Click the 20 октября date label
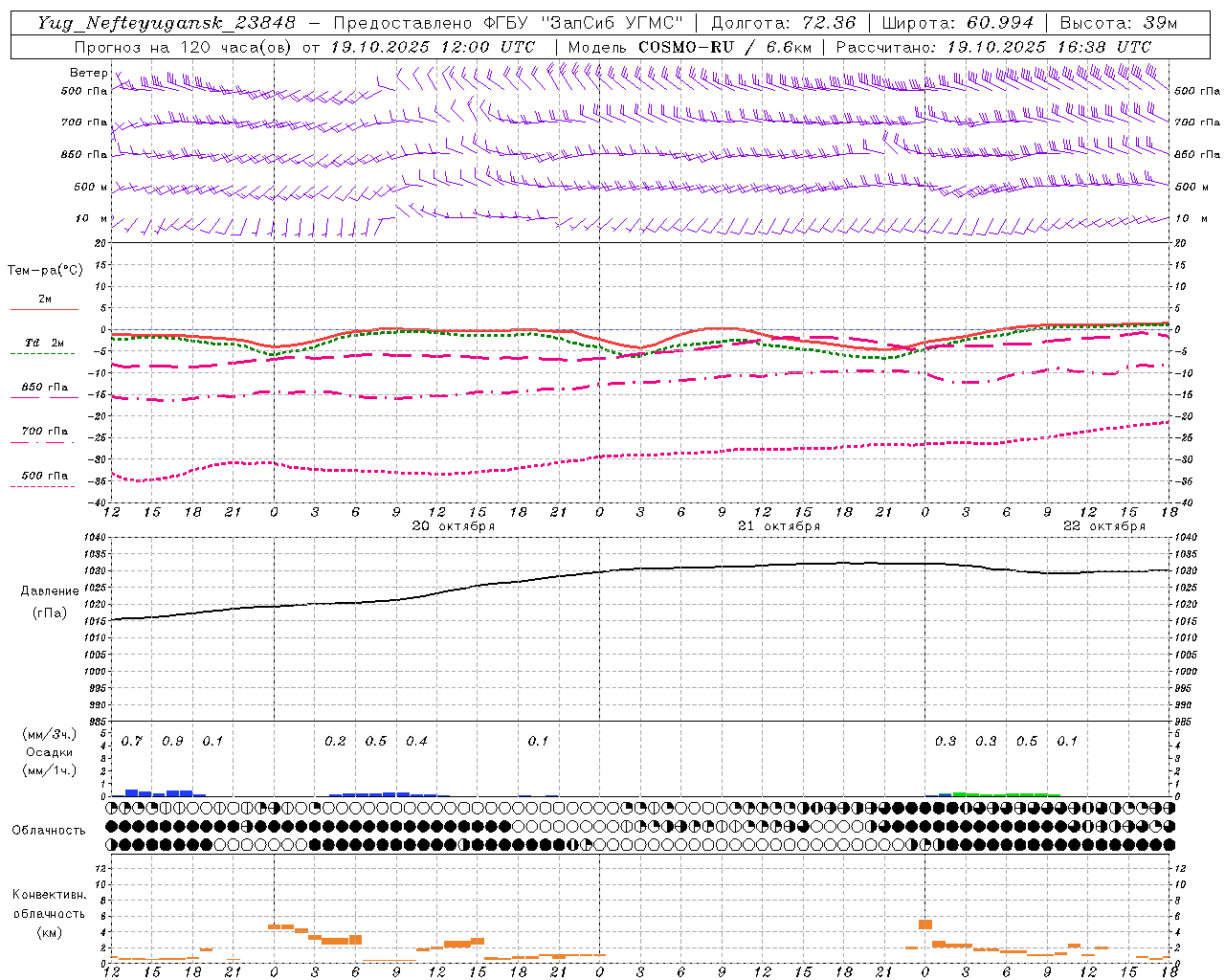The image size is (1225, 980). point(453,526)
